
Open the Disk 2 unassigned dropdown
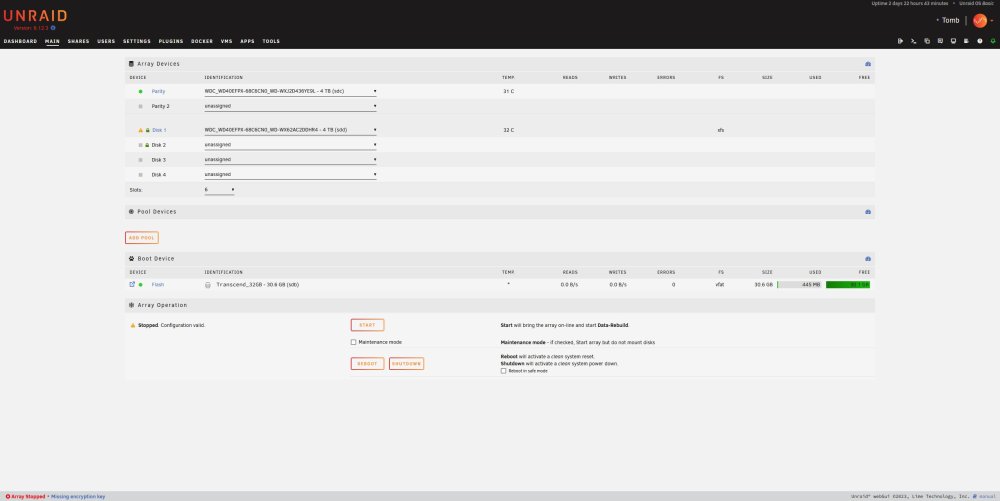[x=290, y=145]
